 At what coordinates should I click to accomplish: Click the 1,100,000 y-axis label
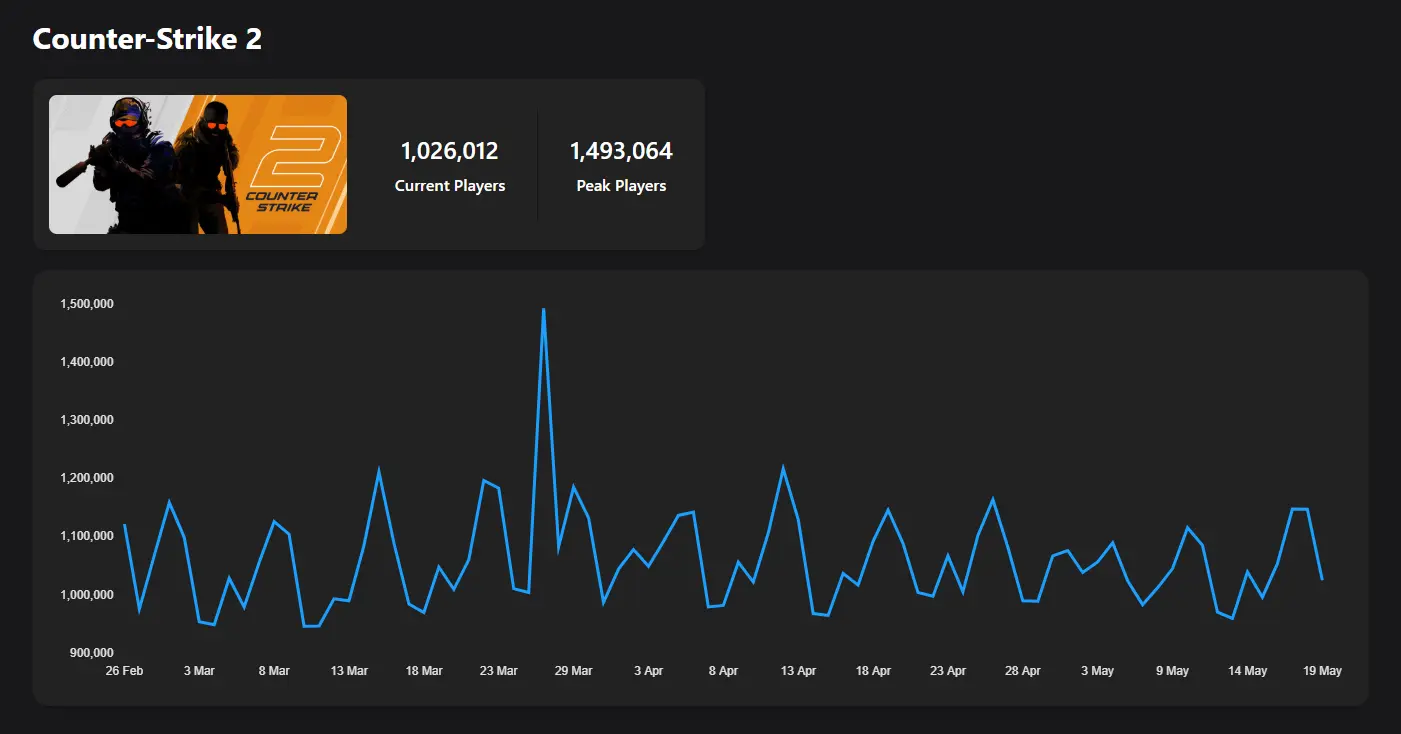pos(87,536)
